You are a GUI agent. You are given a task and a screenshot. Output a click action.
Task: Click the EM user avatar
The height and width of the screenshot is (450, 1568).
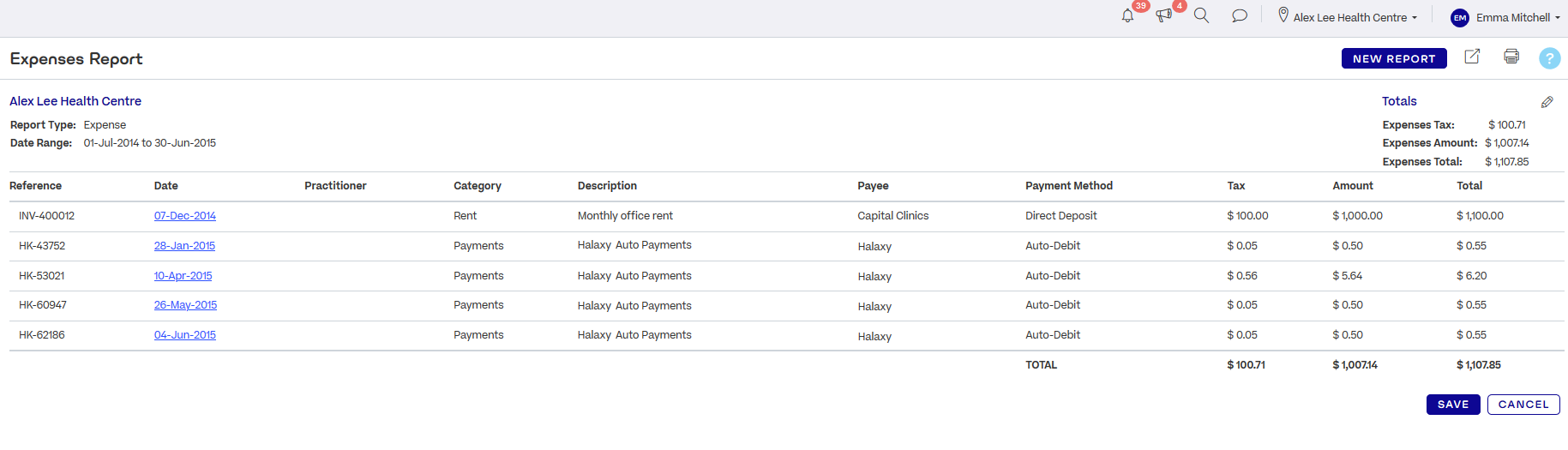1459,17
